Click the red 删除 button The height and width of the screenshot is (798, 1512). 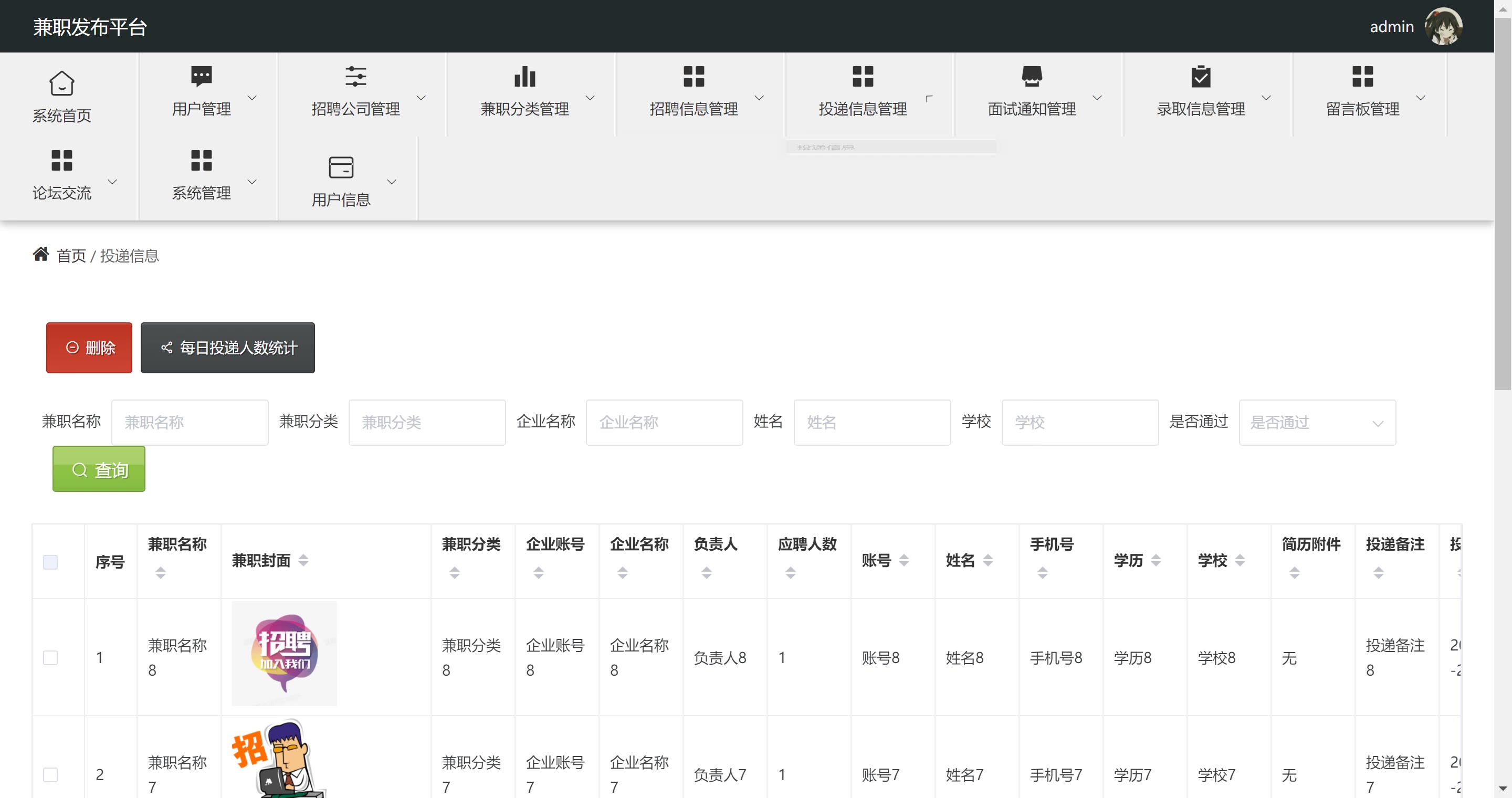click(x=89, y=348)
